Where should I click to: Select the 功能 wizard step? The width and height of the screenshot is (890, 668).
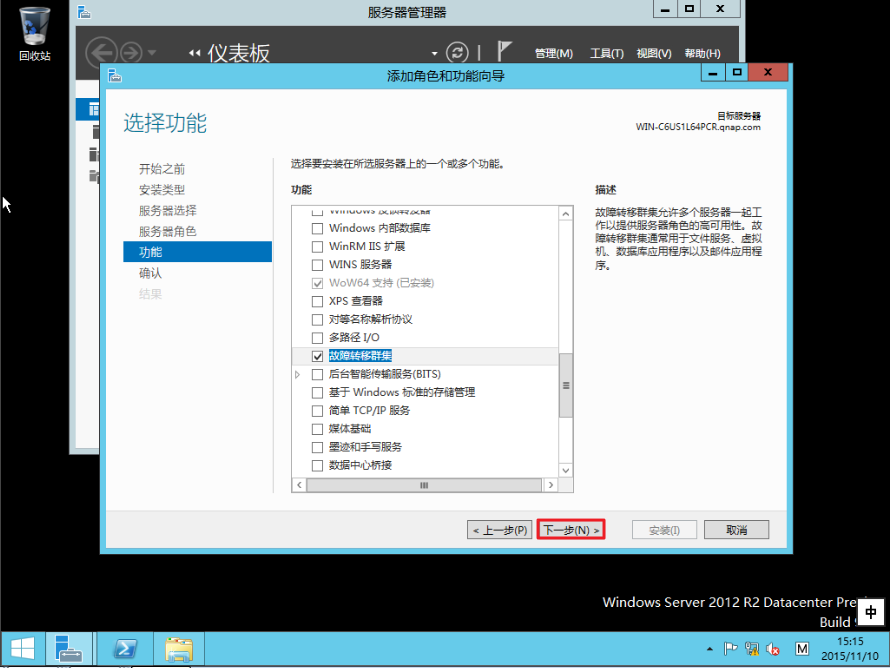(x=198, y=251)
